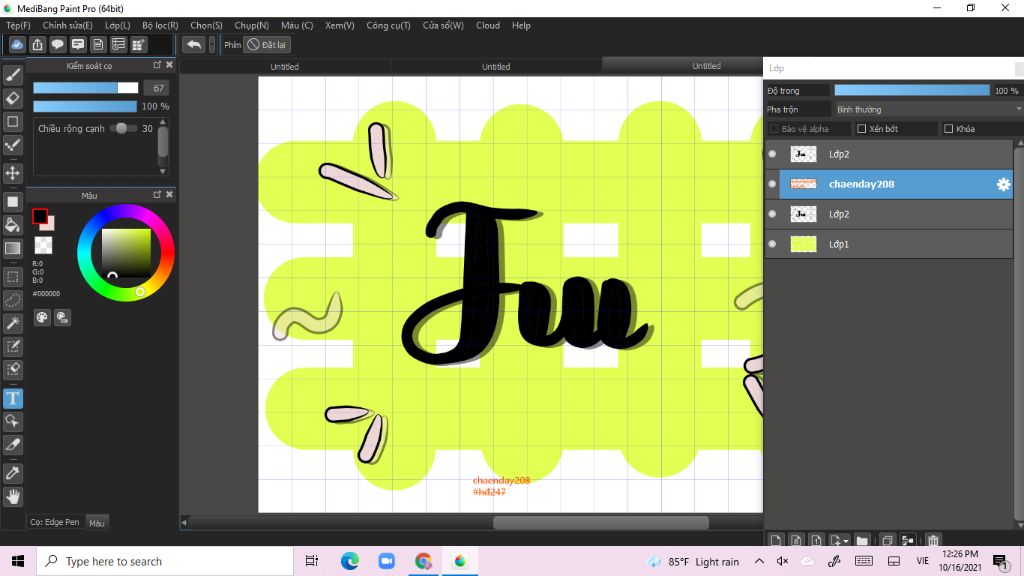Undock the Màu panel
This screenshot has width=1024, height=576.
157,195
